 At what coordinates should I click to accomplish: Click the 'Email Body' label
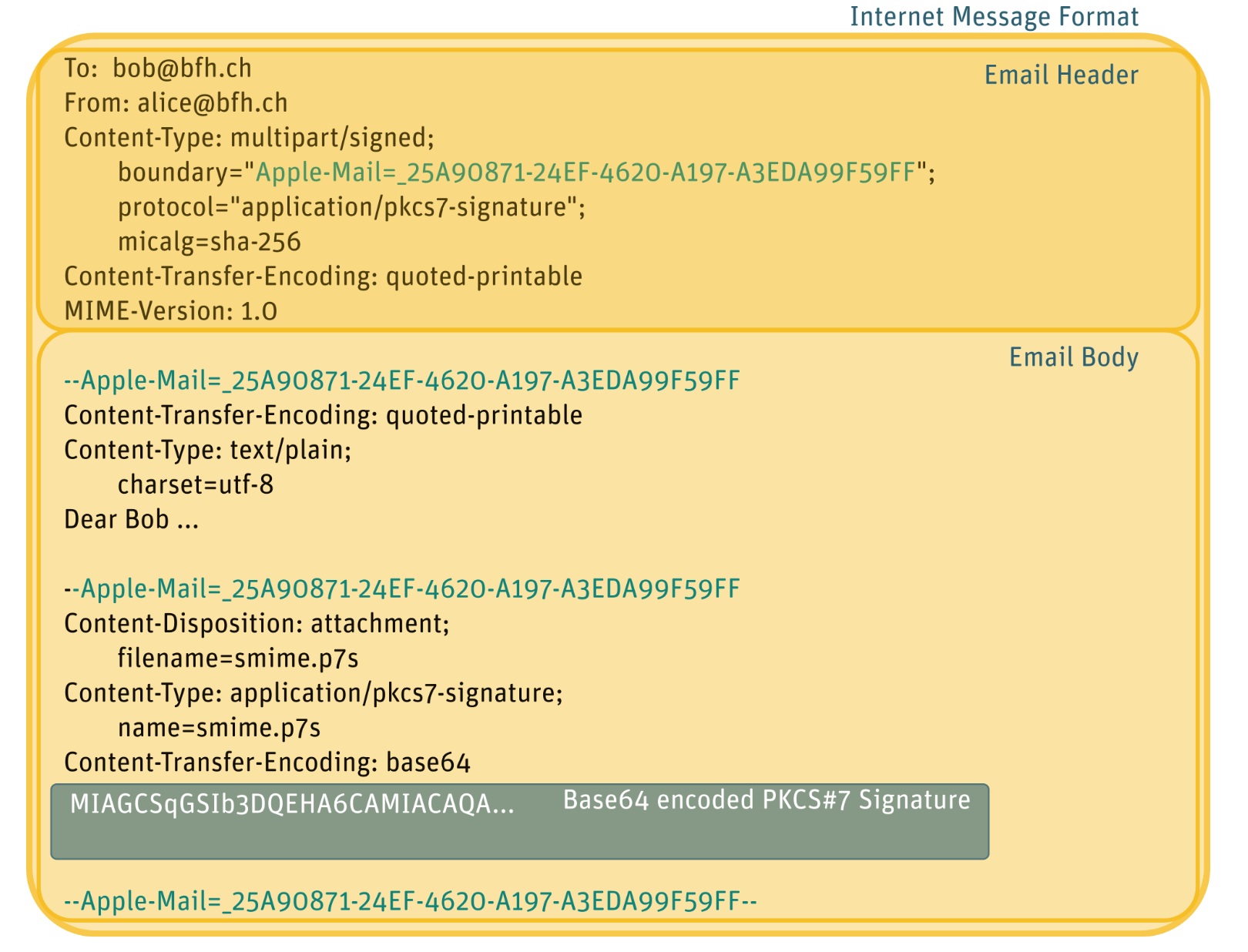coord(1073,357)
